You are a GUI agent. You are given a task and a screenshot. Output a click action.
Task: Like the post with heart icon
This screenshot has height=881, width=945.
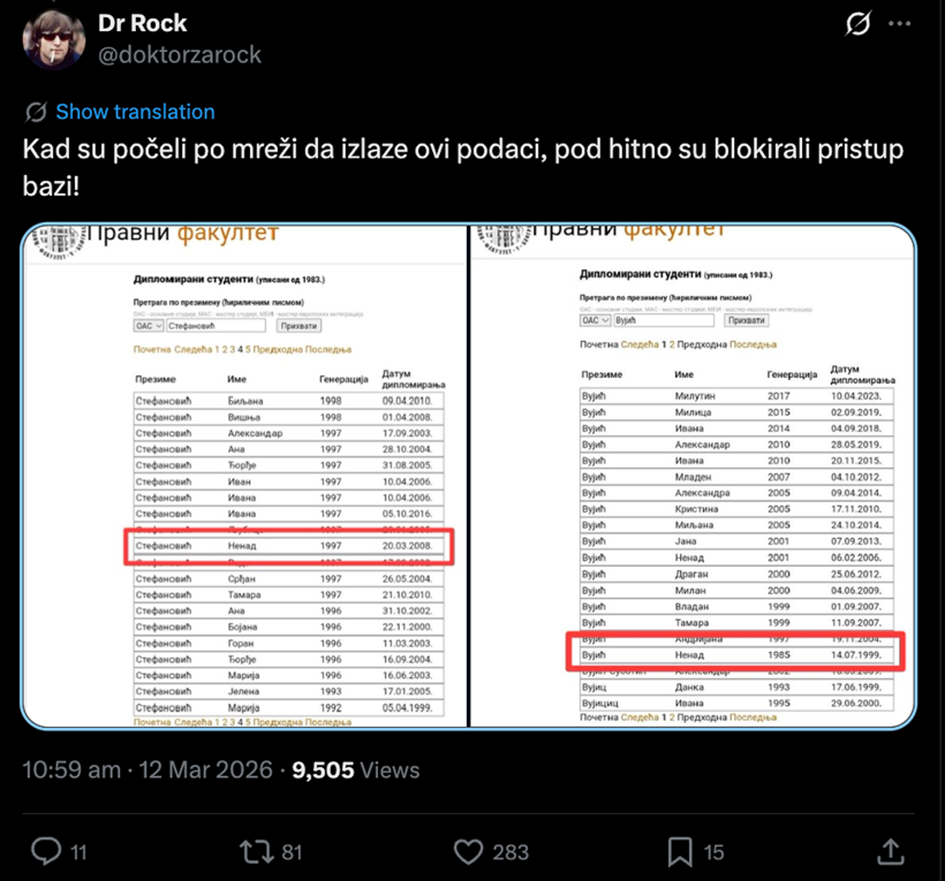pyautogui.click(x=468, y=851)
